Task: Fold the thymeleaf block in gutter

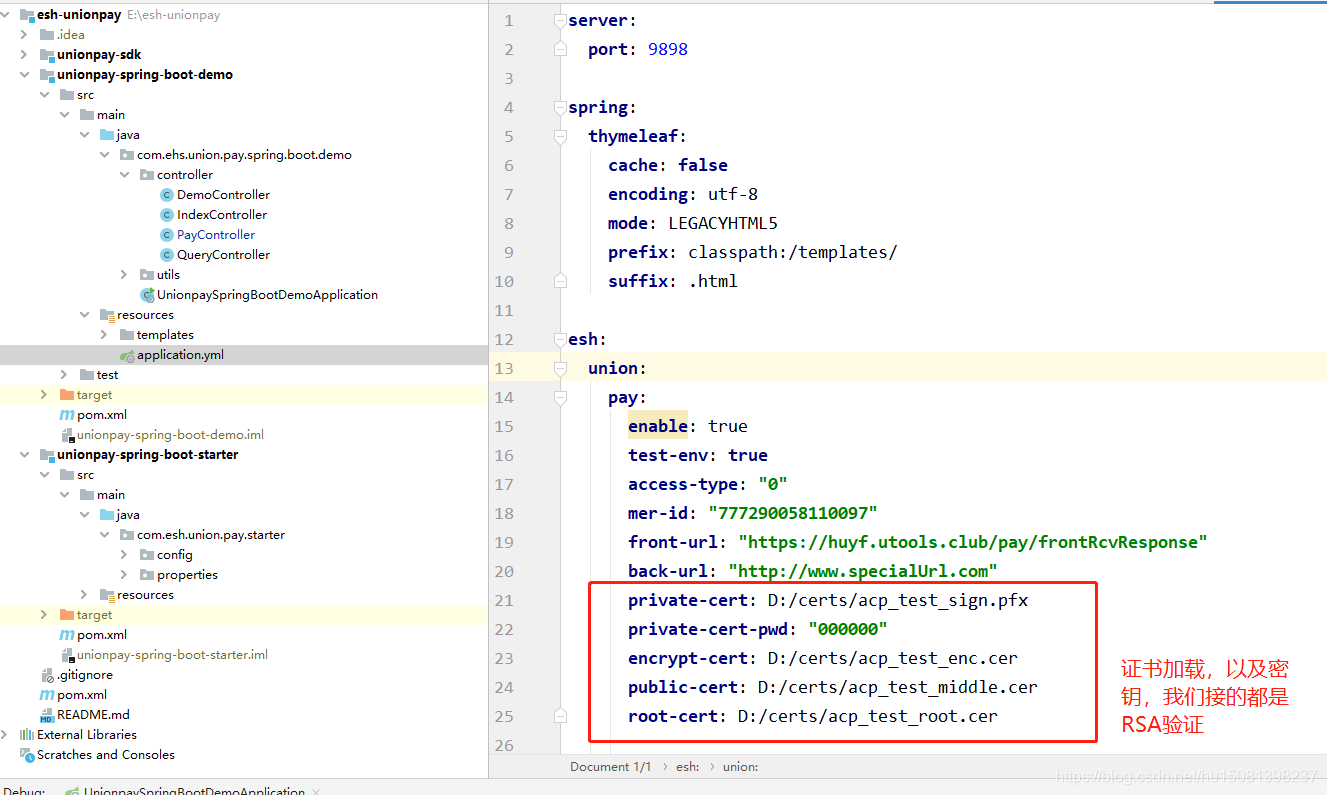Action: [x=560, y=136]
